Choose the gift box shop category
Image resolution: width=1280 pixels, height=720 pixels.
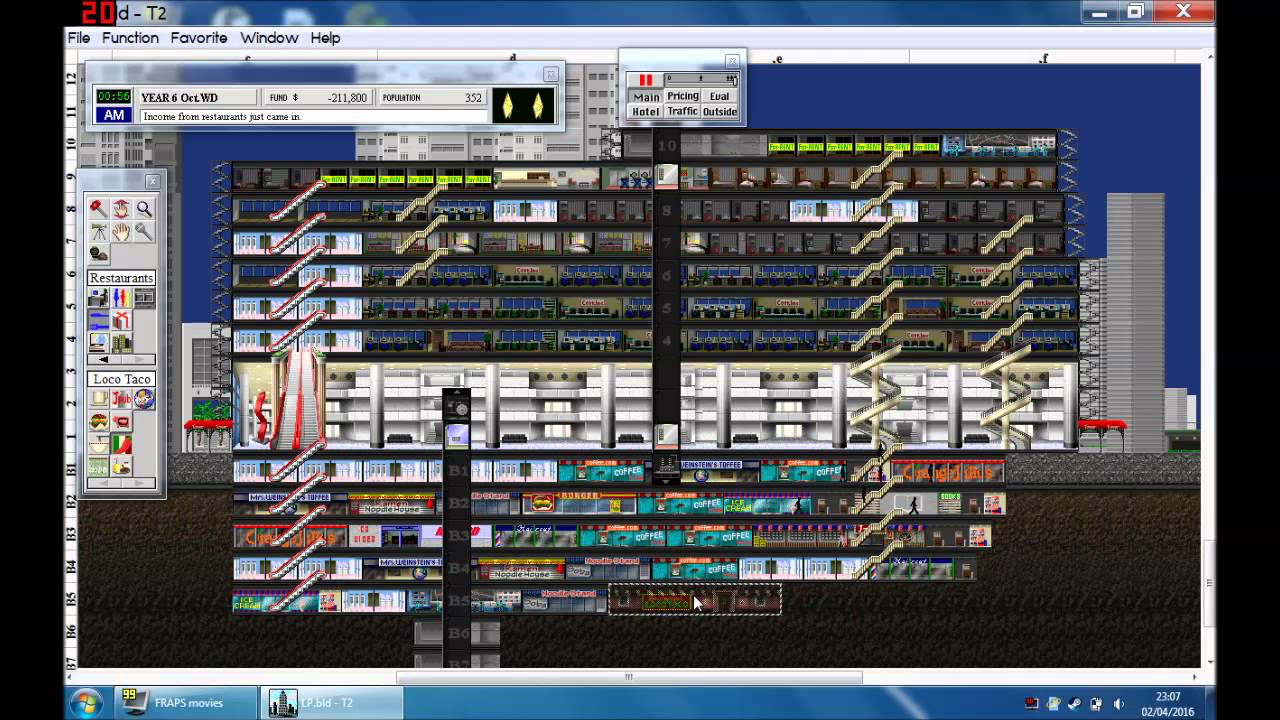(121, 319)
